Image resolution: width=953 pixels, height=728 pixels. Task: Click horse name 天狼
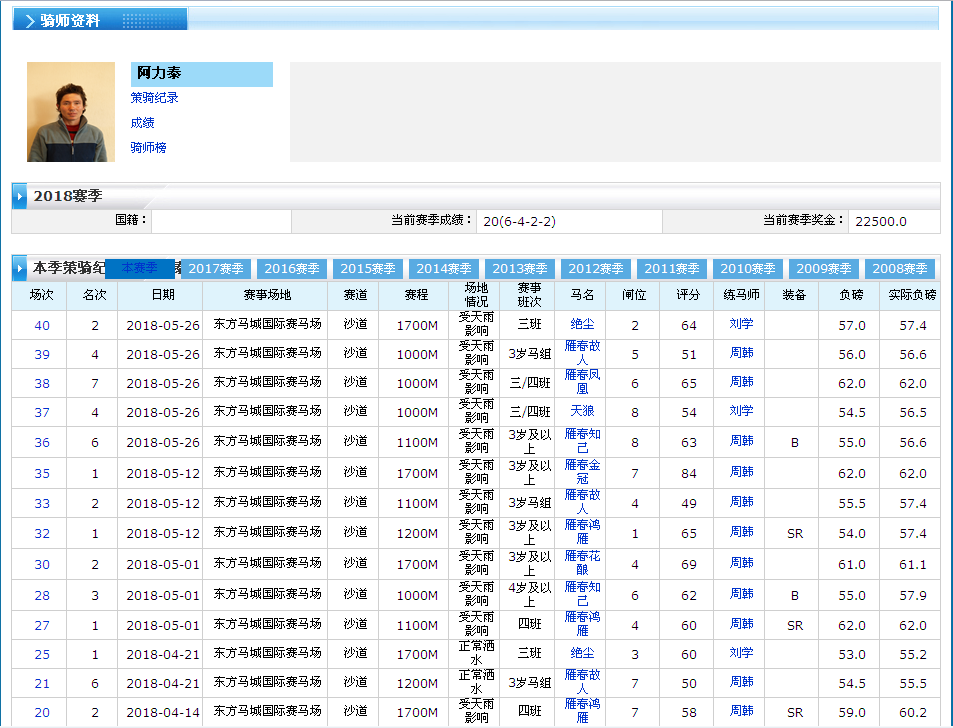pyautogui.click(x=582, y=411)
